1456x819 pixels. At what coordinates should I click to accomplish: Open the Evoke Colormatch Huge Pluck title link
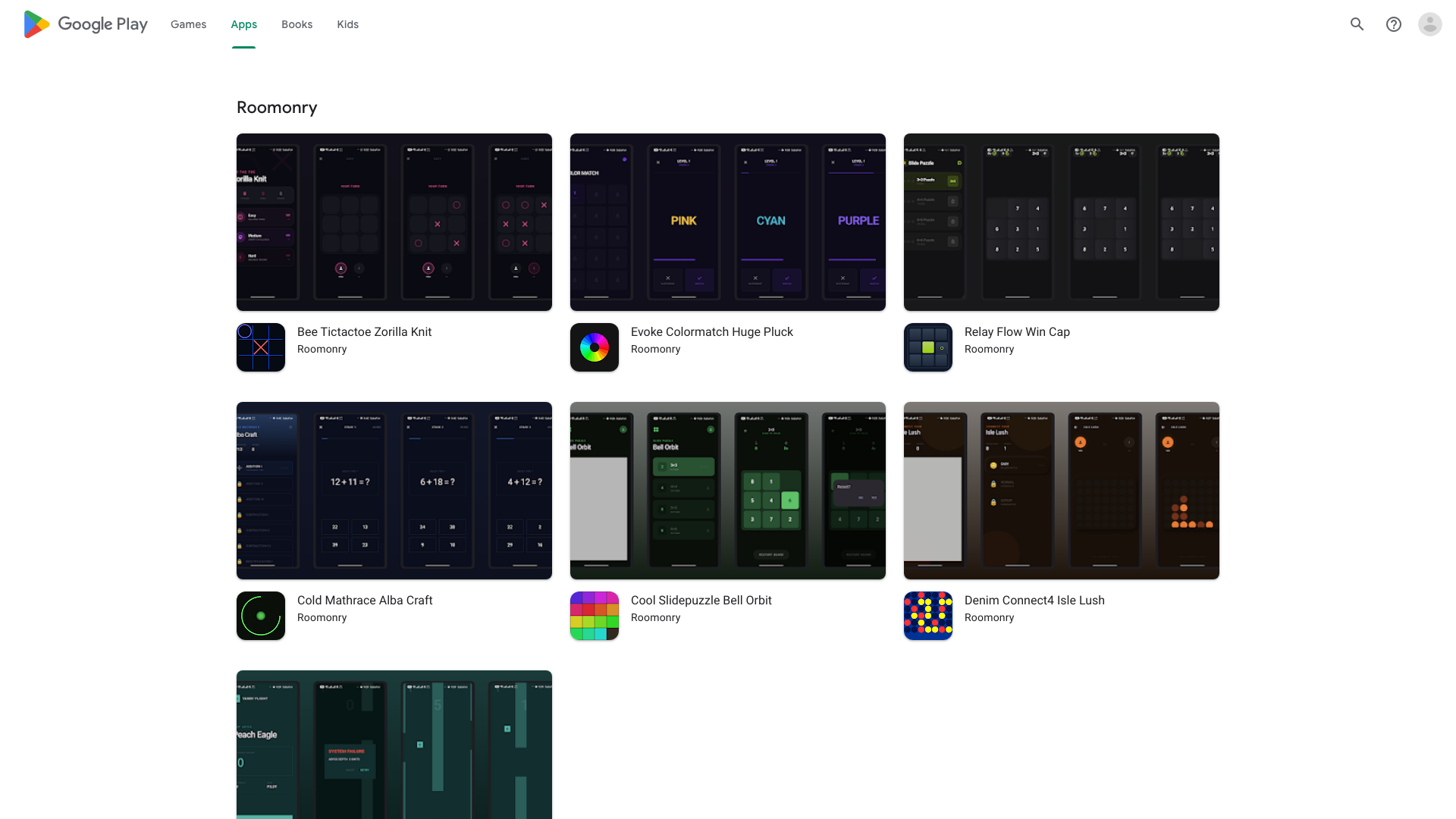point(712,332)
